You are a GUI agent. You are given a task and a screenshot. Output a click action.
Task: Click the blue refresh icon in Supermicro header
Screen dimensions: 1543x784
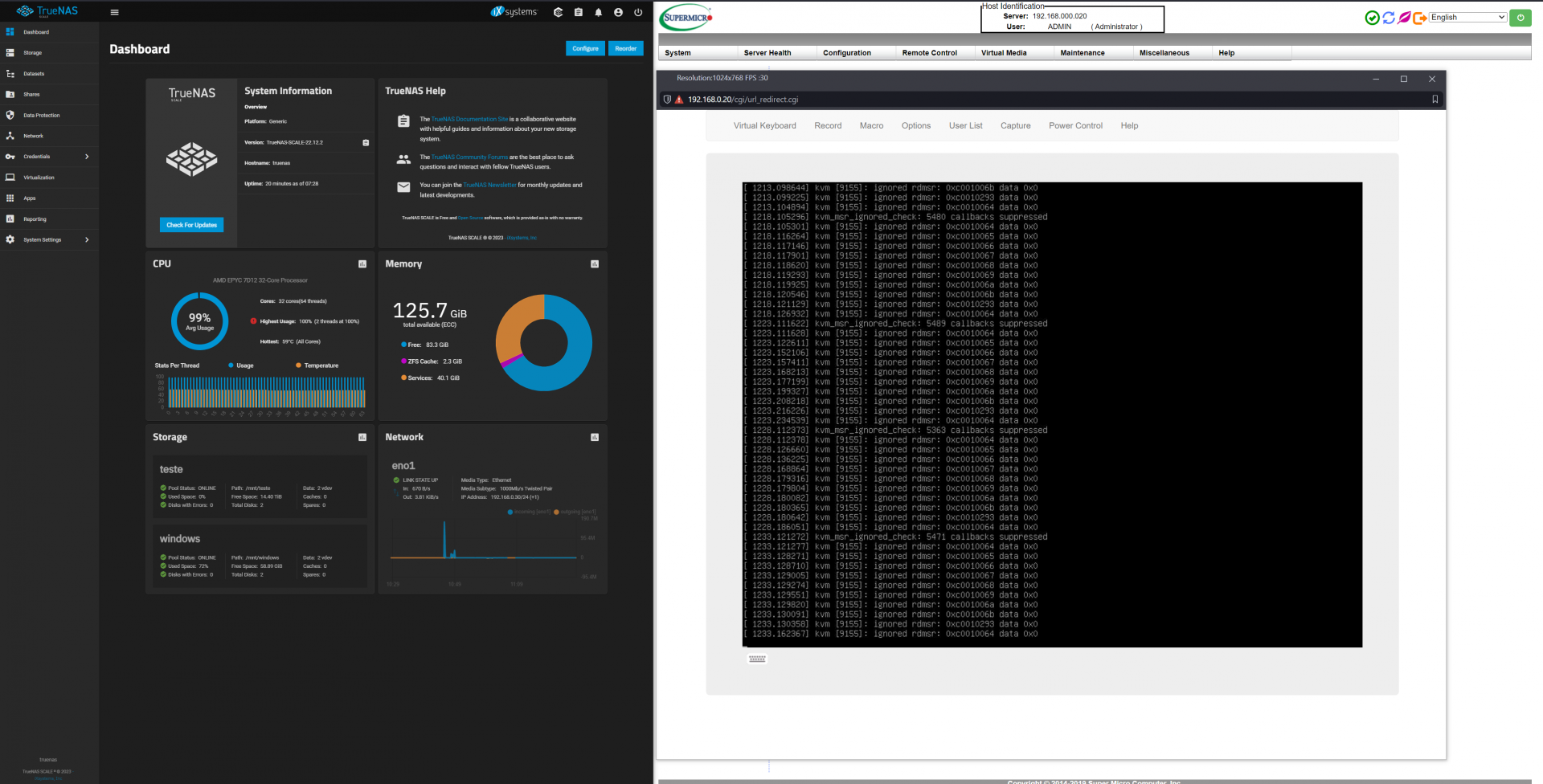click(1389, 18)
